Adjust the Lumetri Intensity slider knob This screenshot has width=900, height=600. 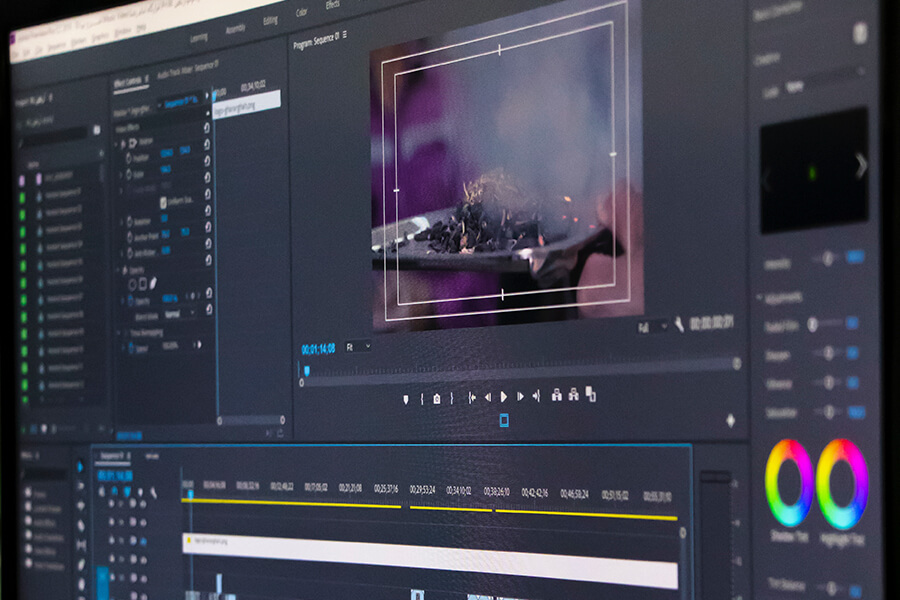(x=828, y=258)
